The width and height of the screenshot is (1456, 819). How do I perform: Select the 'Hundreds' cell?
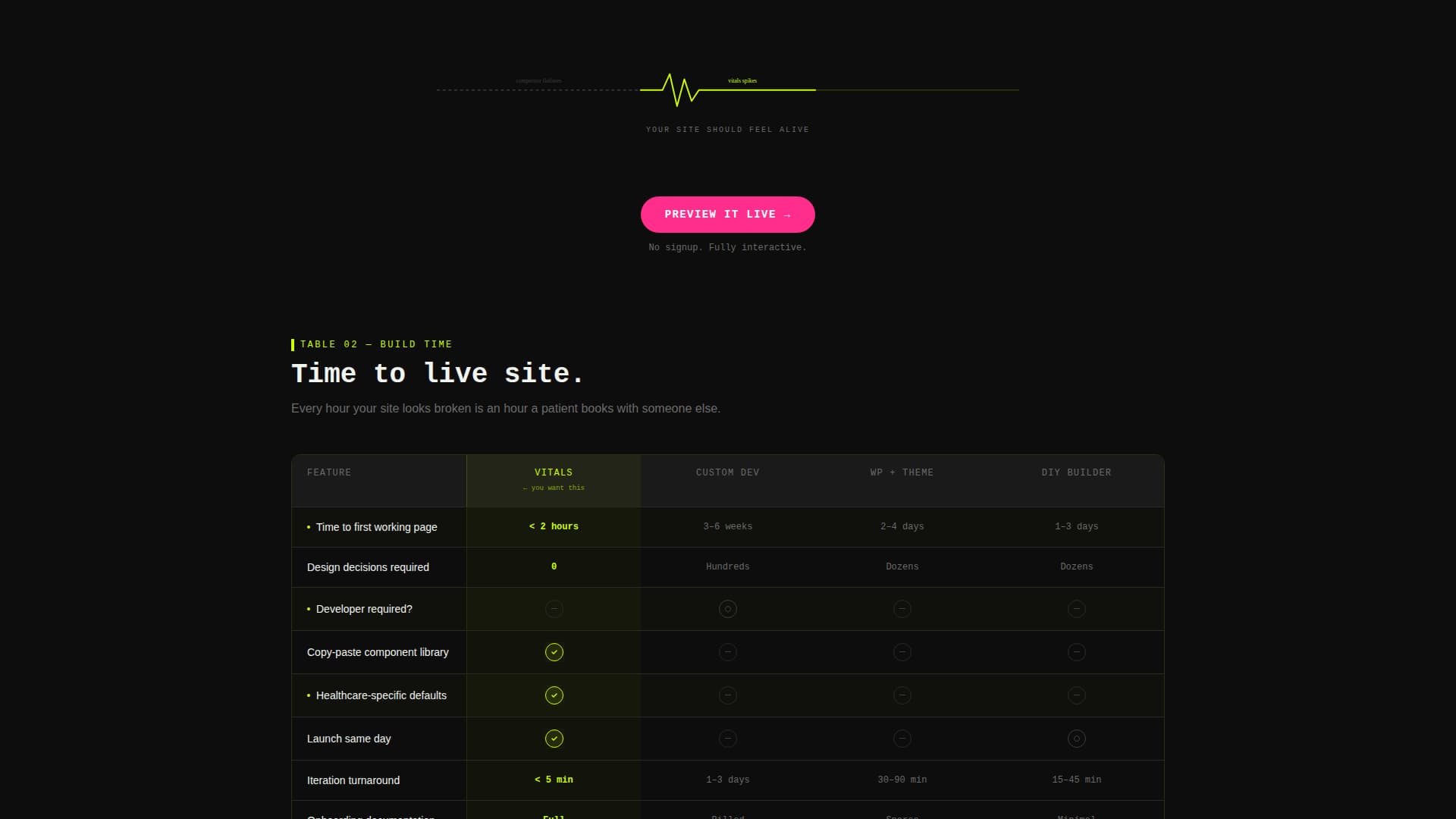pos(727,566)
